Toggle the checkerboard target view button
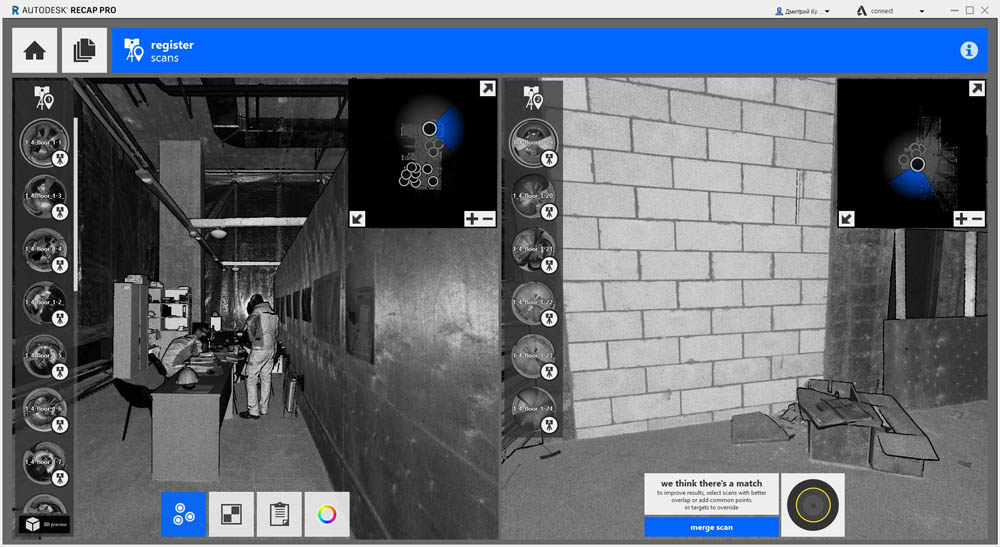This screenshot has width=1000, height=547. (232, 514)
